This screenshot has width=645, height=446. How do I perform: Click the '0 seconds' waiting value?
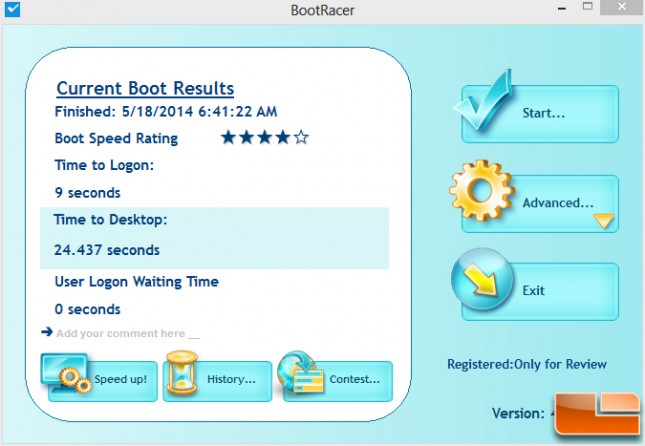(88, 309)
